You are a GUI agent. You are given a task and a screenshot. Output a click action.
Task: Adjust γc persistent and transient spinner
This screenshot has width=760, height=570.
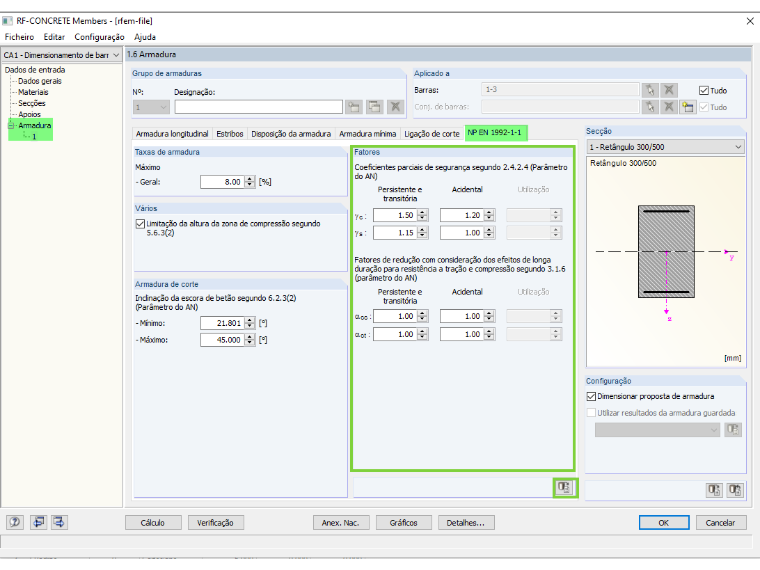(423, 215)
